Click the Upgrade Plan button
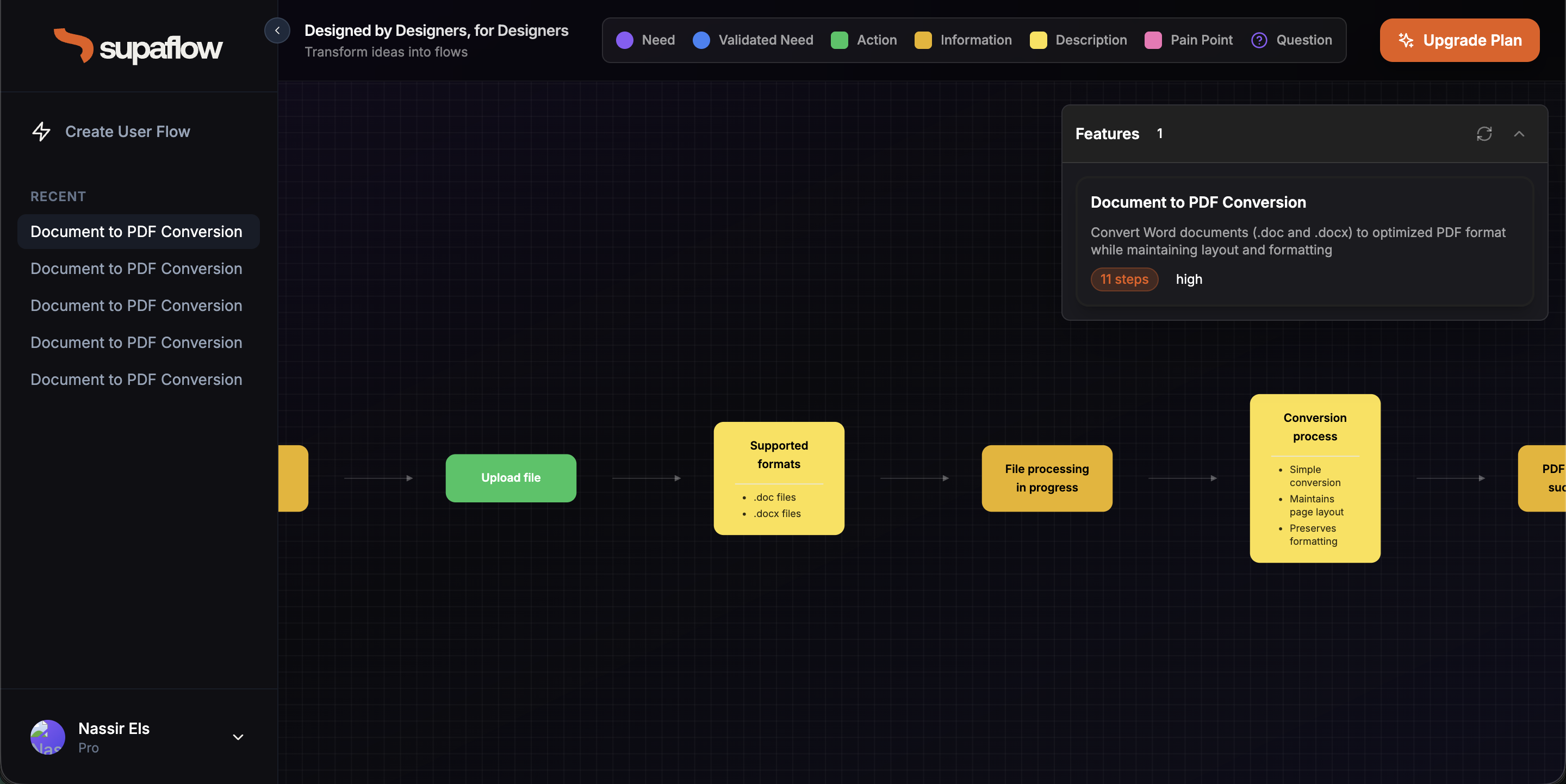 [x=1459, y=40]
